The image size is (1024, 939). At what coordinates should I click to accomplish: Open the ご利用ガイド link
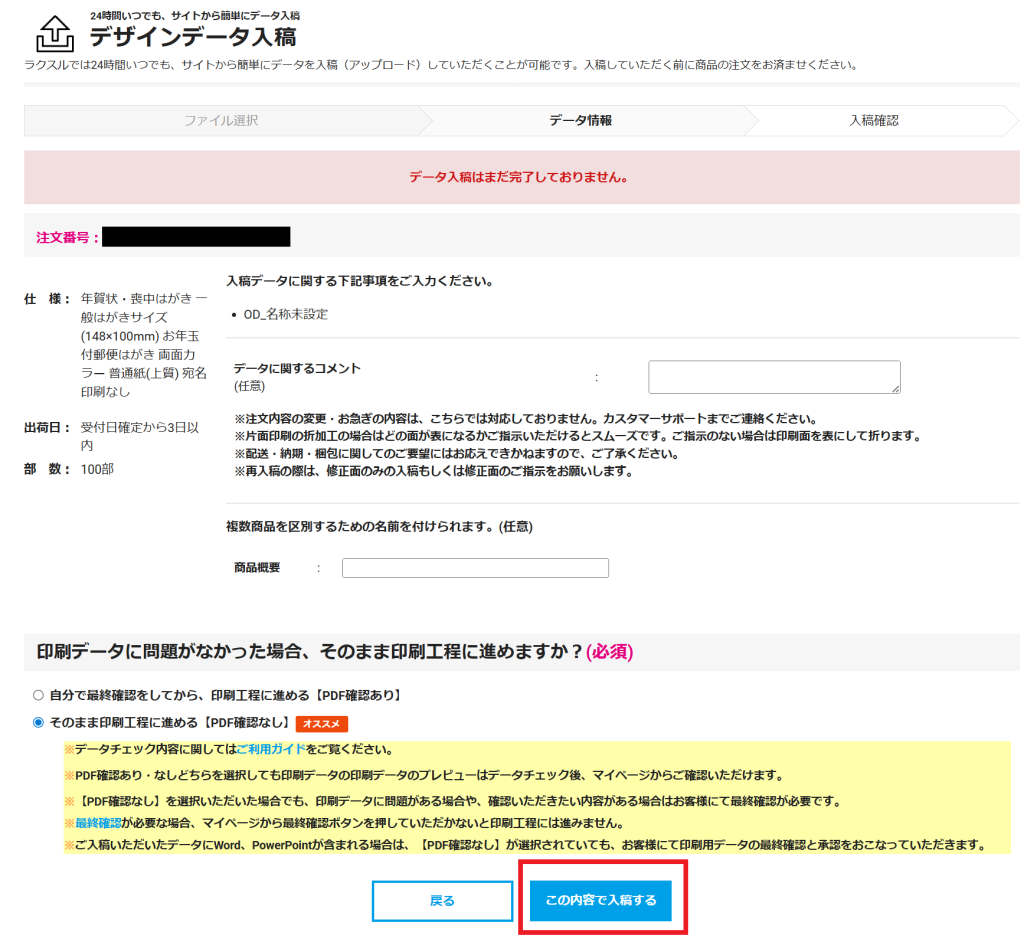271,749
